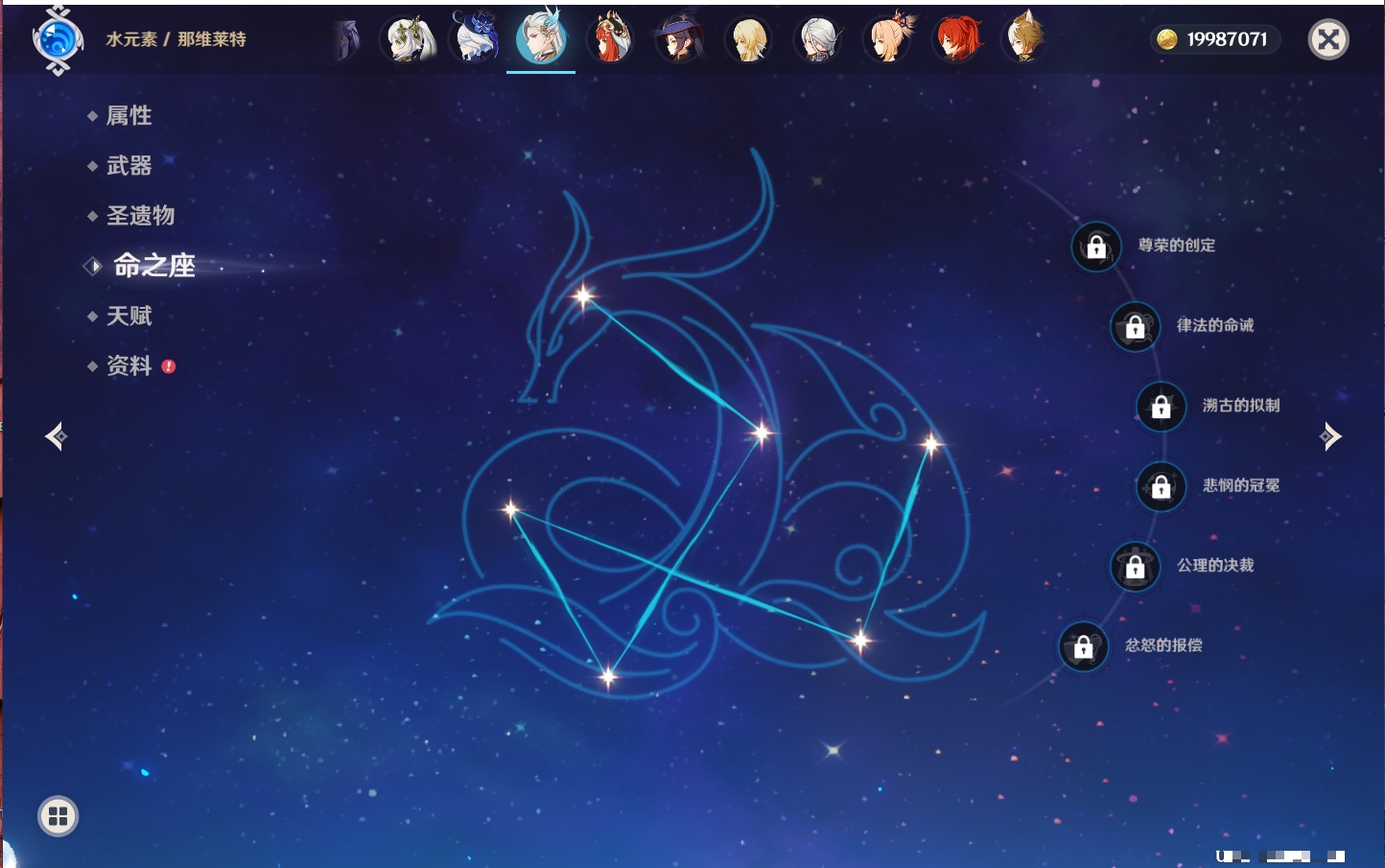Go to next character with right arrow
1385x868 pixels.
(x=1330, y=436)
